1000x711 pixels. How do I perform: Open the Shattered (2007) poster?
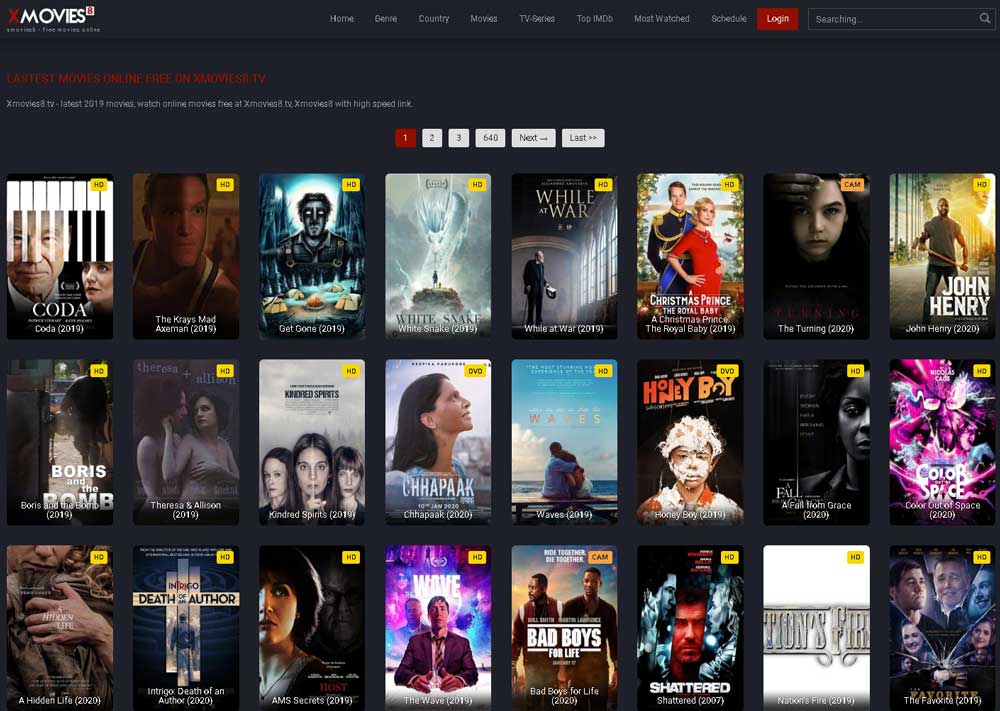tap(690, 627)
